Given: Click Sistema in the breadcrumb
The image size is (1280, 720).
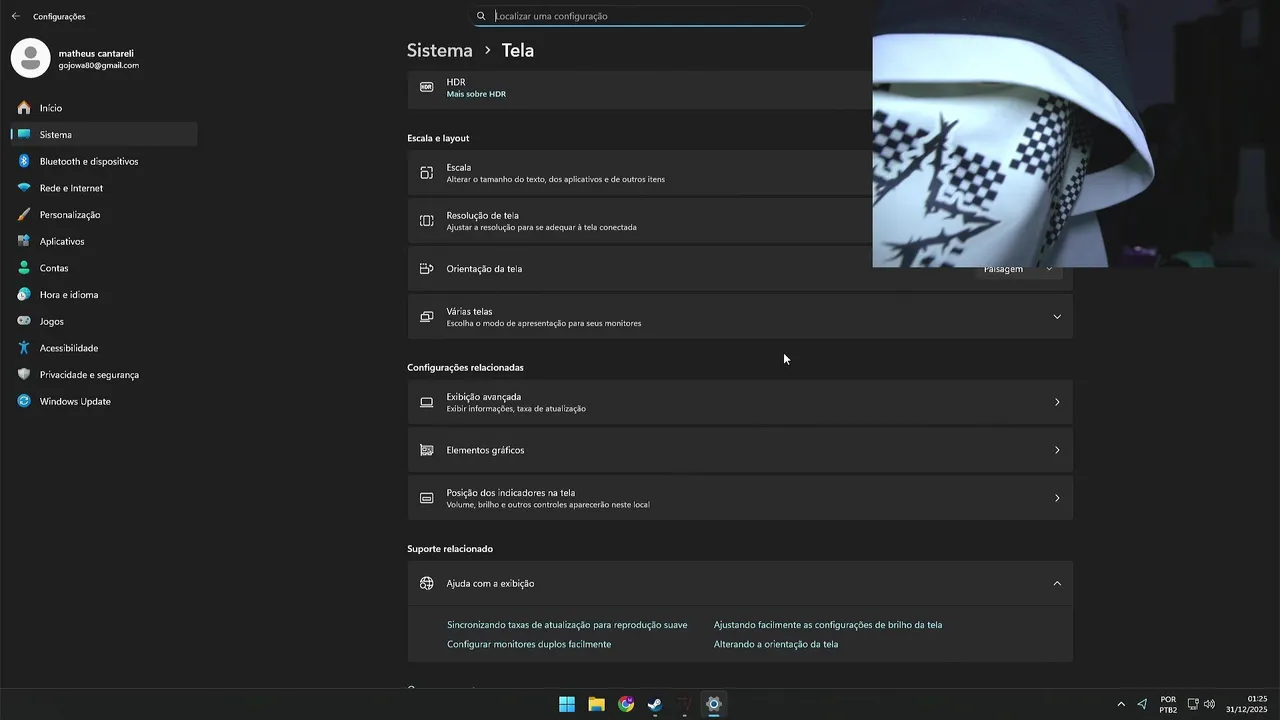Looking at the screenshot, I should tap(439, 50).
